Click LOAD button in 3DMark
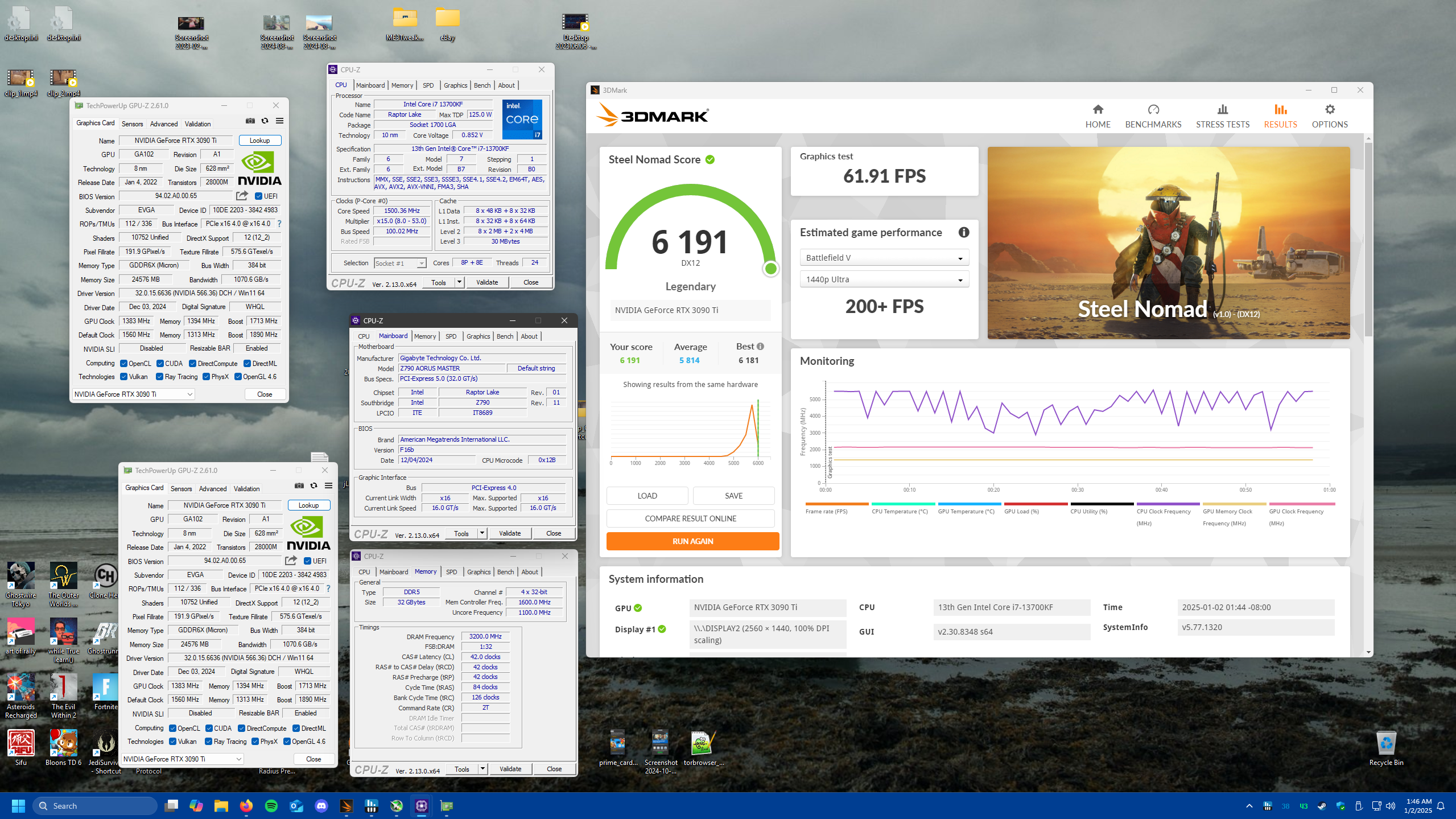 [647, 496]
